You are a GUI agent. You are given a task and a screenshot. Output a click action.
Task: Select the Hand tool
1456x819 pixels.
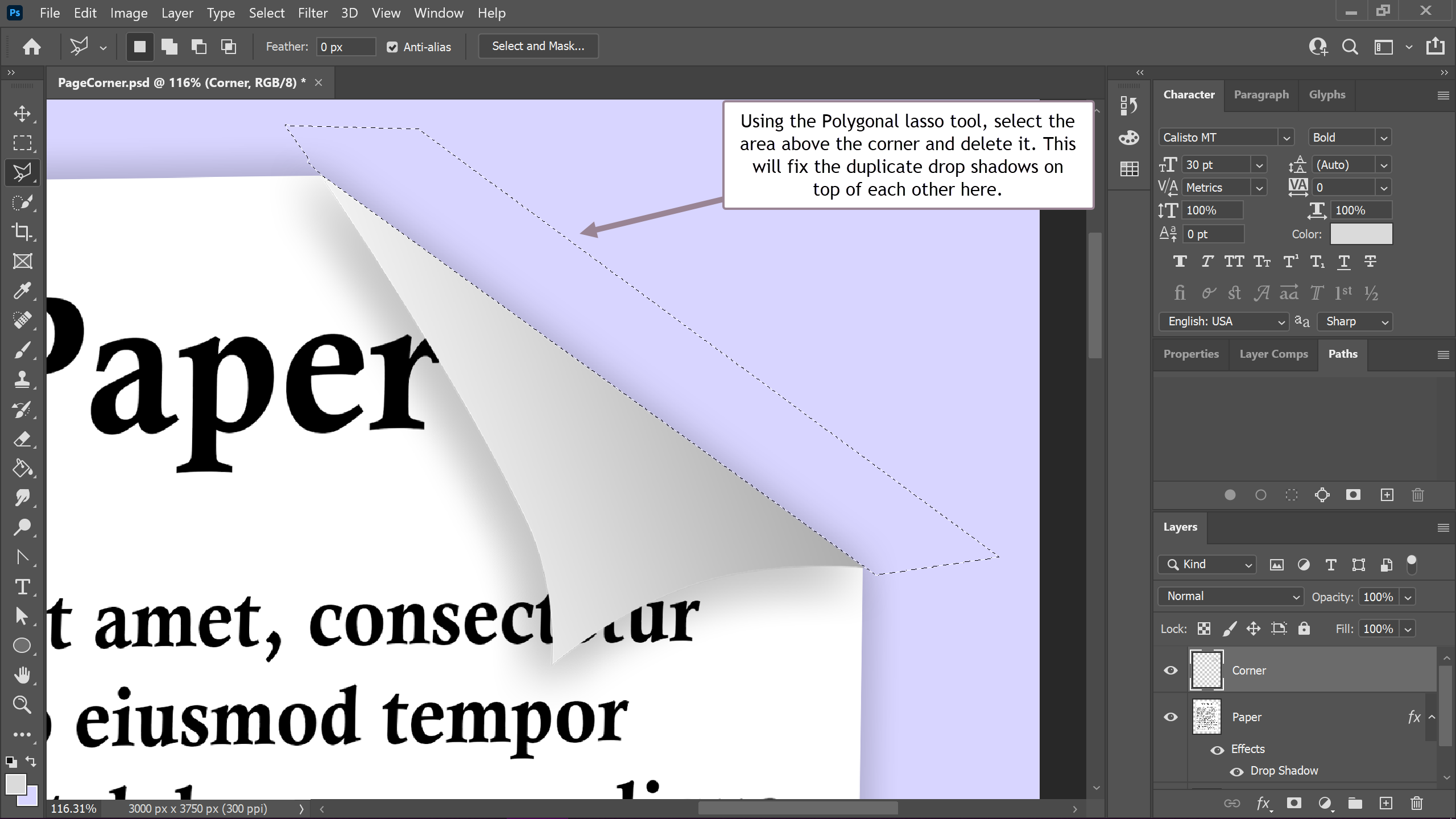[x=22, y=675]
